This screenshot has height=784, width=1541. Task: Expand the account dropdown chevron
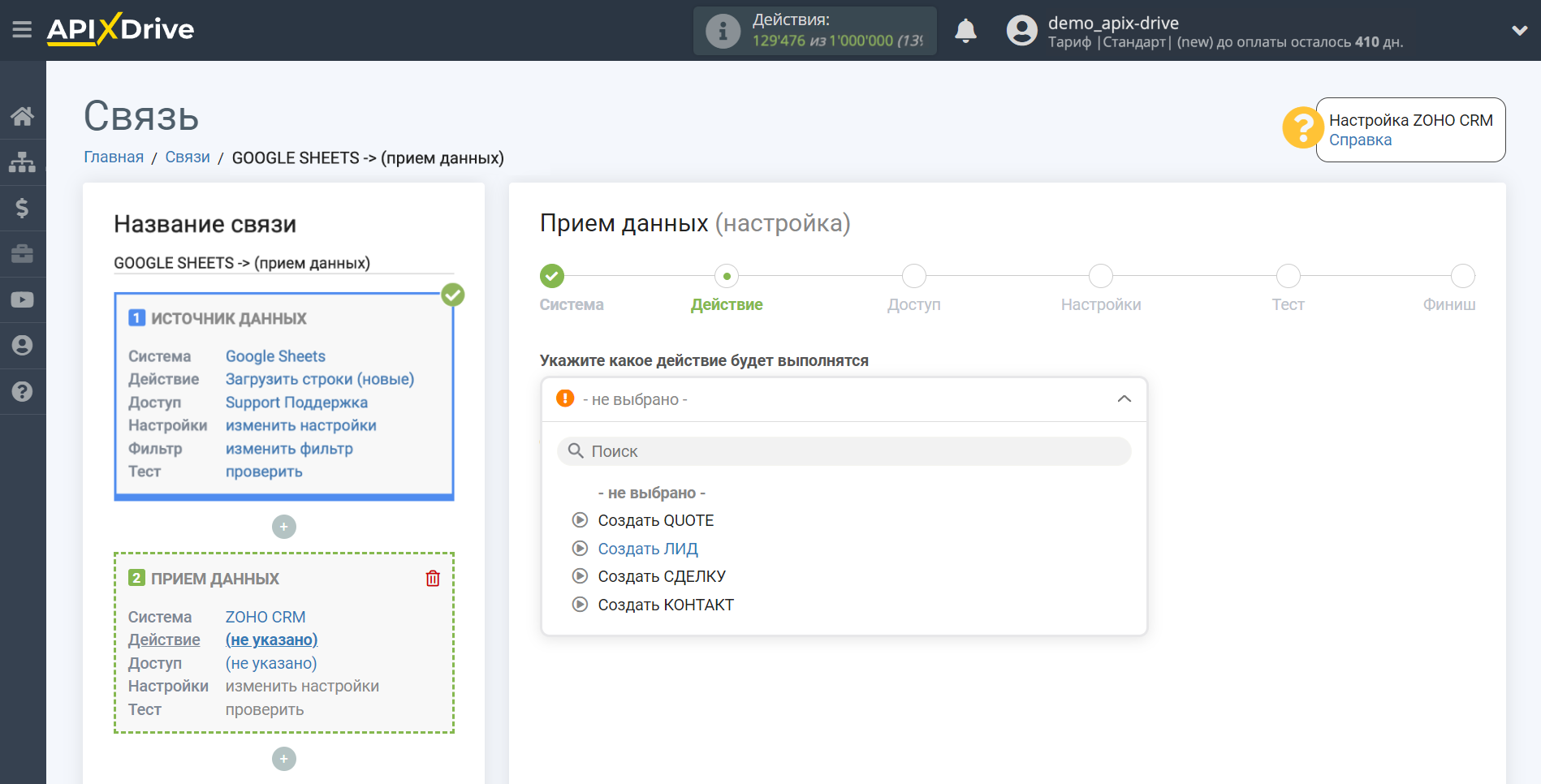(x=1519, y=31)
